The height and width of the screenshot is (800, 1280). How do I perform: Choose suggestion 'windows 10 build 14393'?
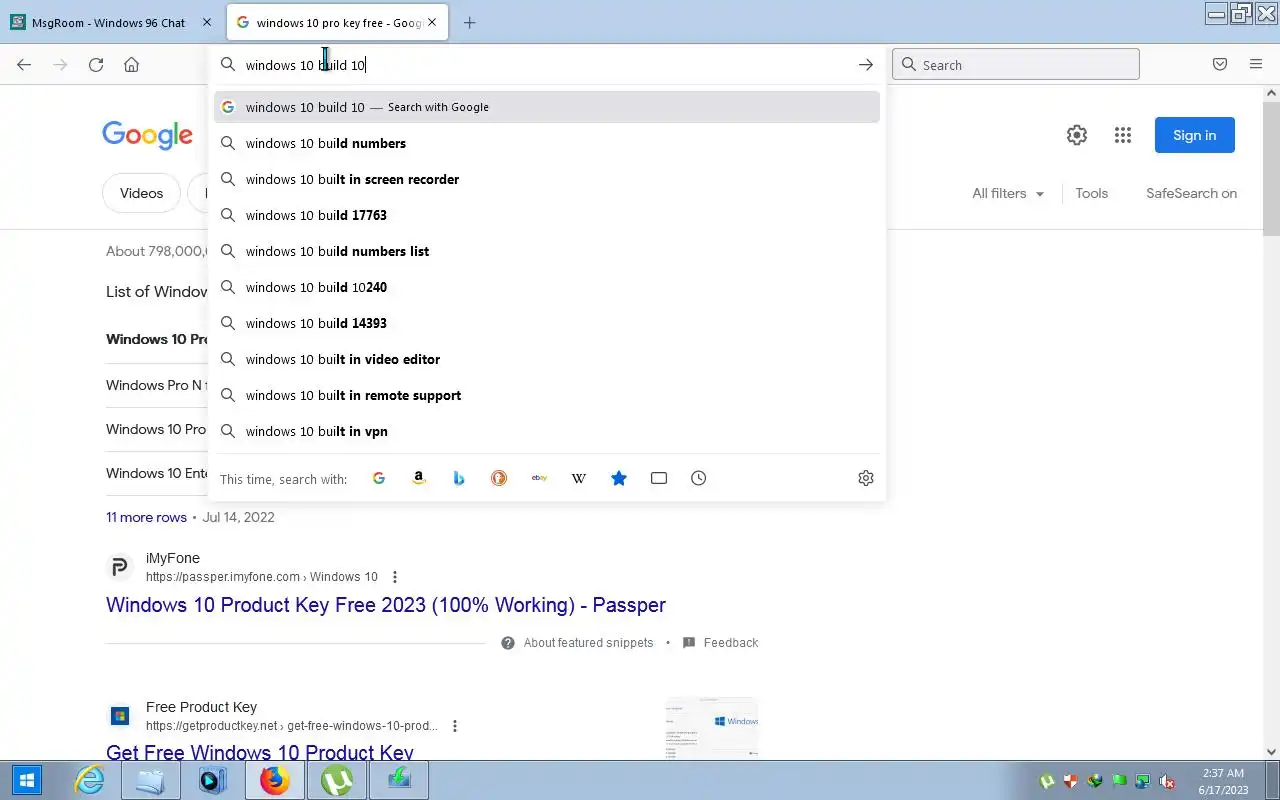[547, 323]
